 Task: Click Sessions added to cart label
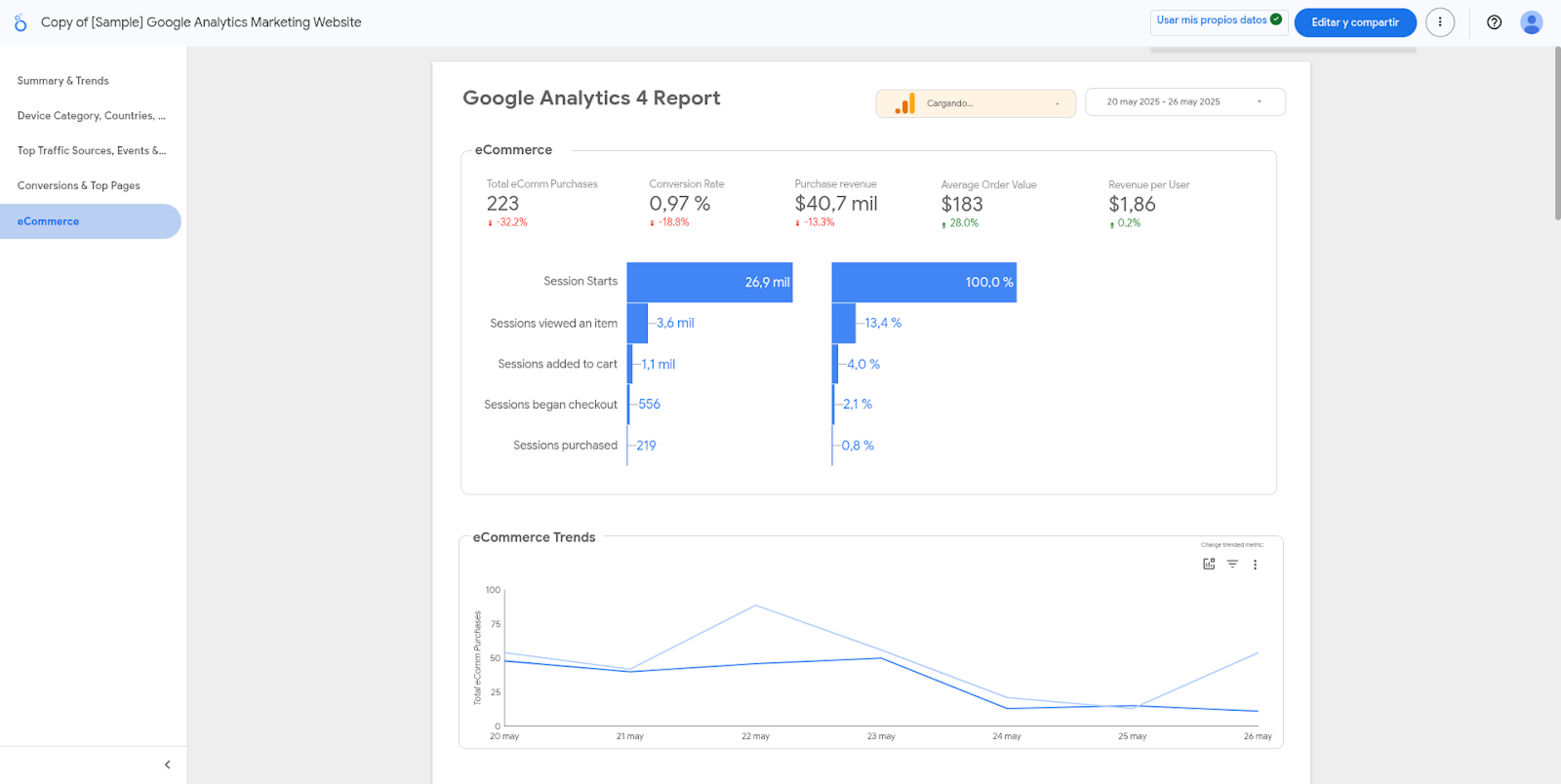558,365
